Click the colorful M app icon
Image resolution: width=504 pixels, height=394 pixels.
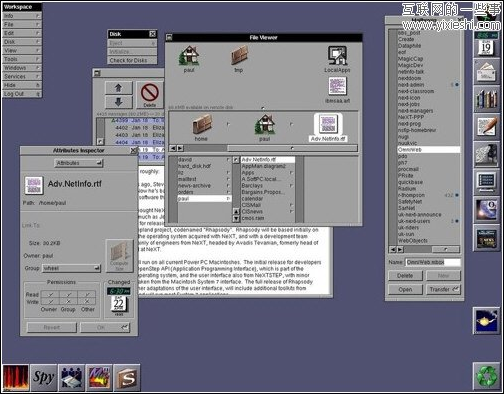pyautogui.click(x=99, y=378)
